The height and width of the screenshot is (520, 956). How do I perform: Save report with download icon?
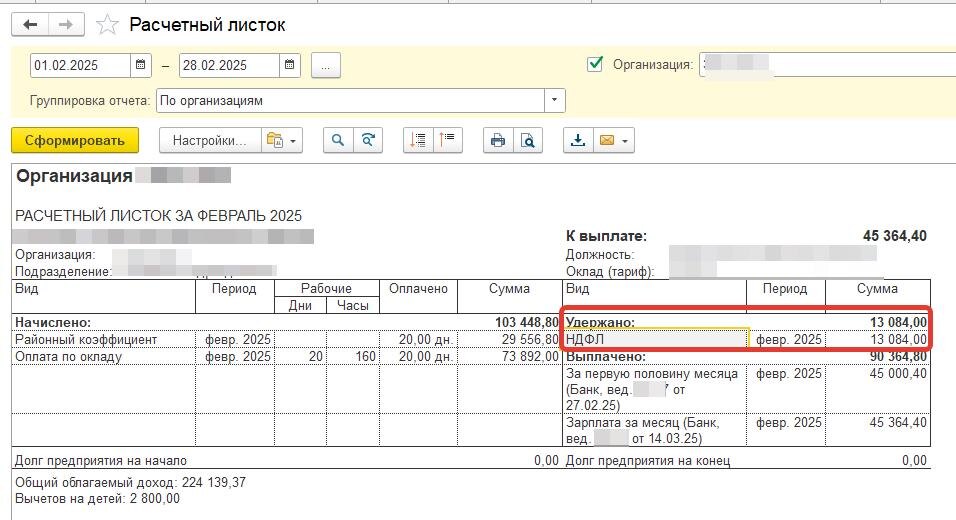coord(577,140)
